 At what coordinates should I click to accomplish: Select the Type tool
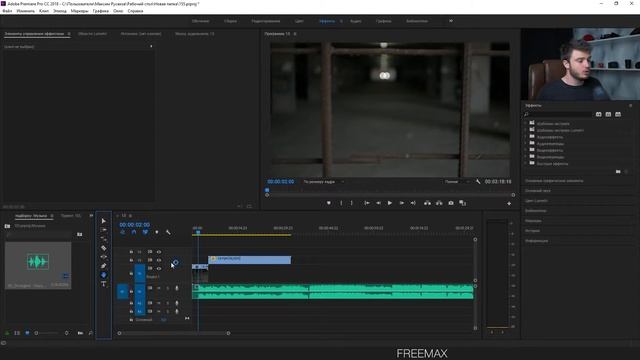[104, 284]
